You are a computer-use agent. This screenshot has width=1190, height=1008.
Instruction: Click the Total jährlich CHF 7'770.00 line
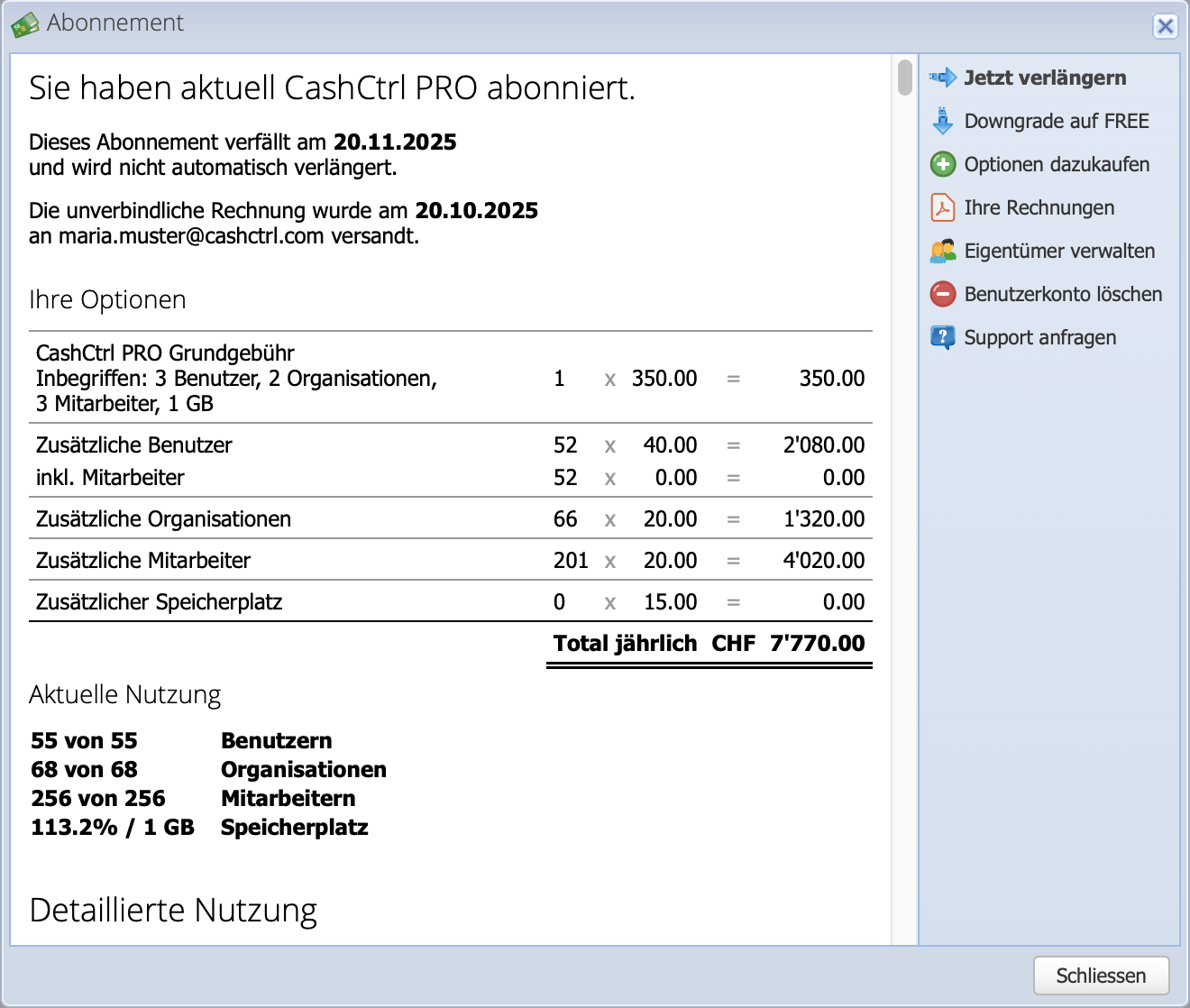click(709, 643)
